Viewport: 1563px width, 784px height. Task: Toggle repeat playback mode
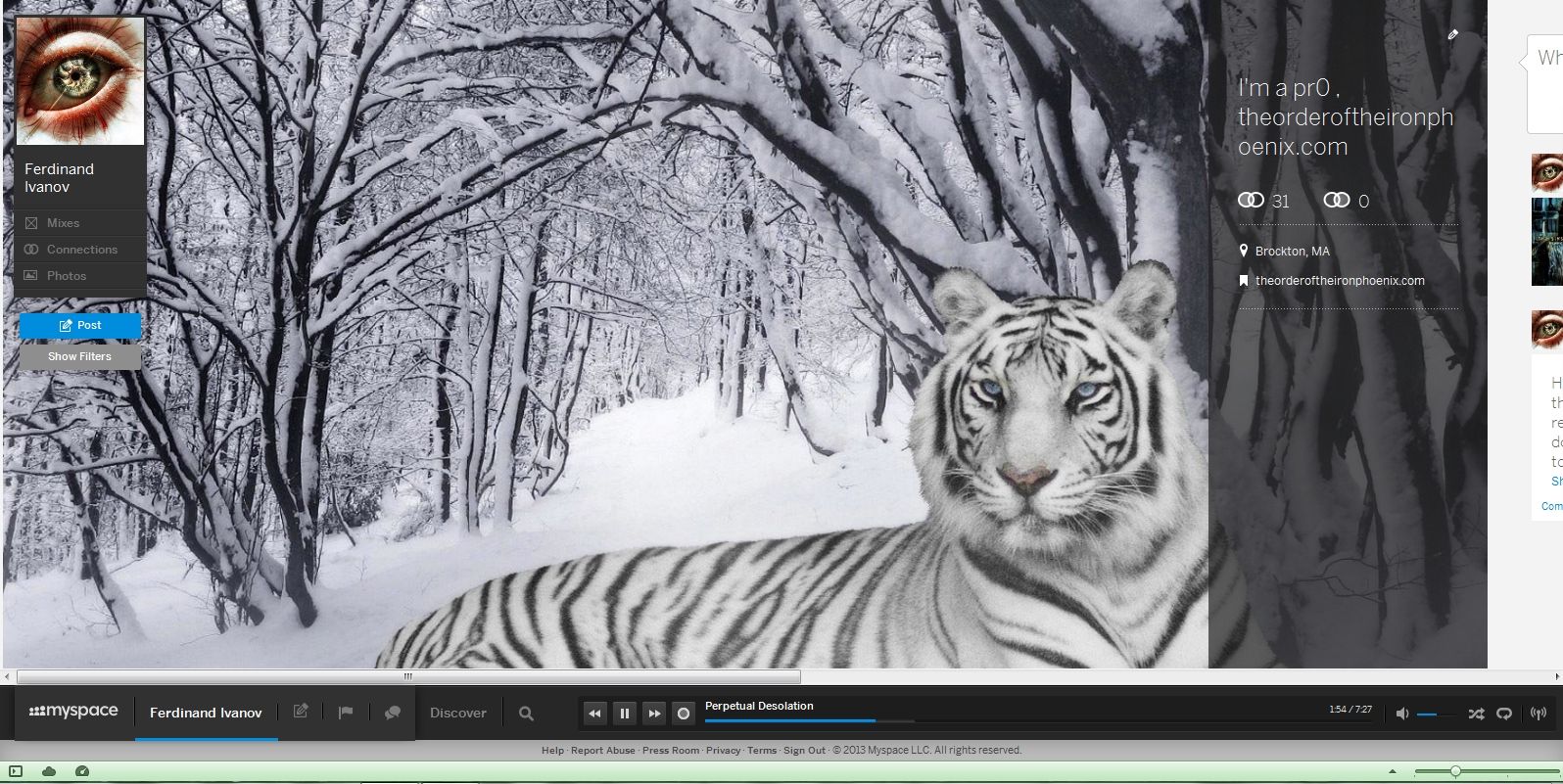point(1504,714)
